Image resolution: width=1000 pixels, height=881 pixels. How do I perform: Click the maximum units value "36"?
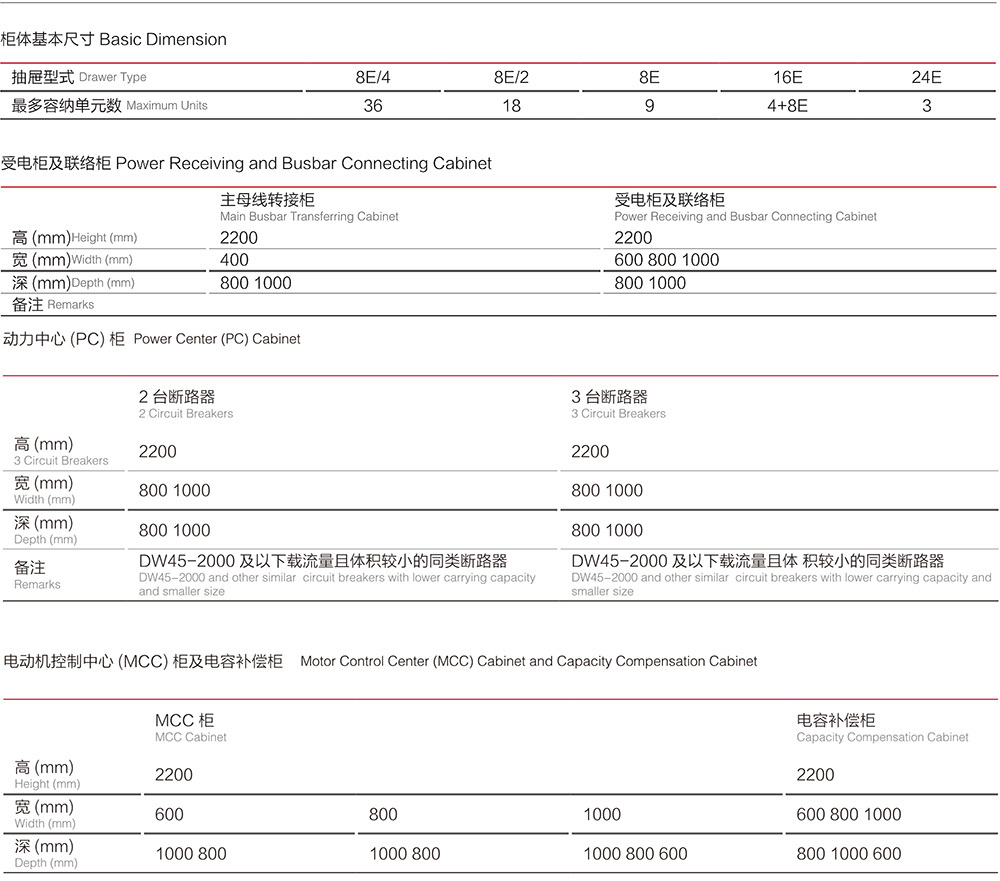tap(373, 106)
